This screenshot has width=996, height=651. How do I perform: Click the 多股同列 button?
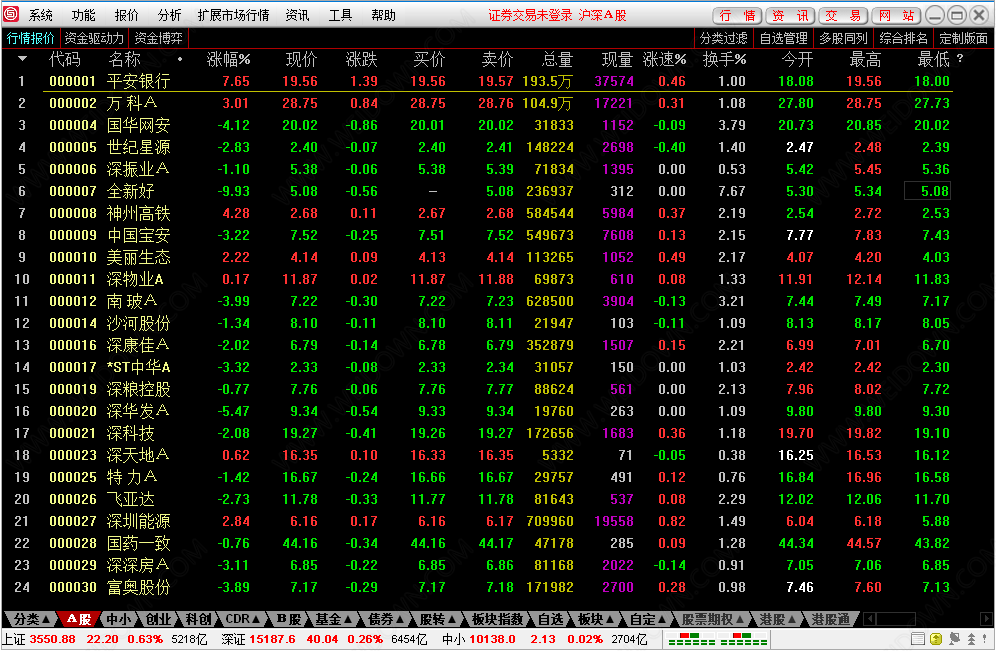tap(843, 38)
